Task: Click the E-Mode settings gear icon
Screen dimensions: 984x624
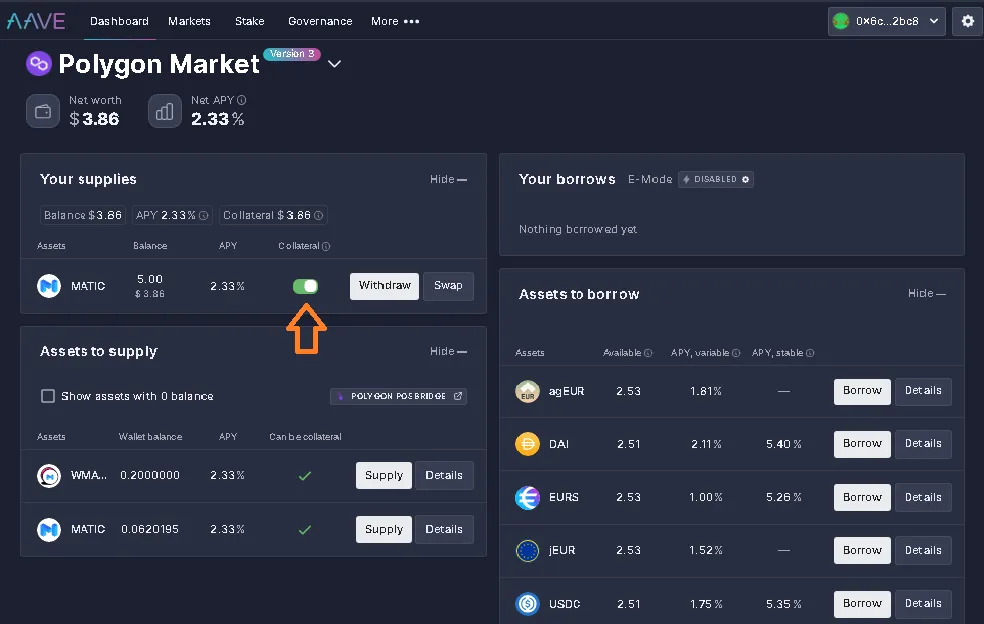Action: pyautogui.click(x=746, y=180)
